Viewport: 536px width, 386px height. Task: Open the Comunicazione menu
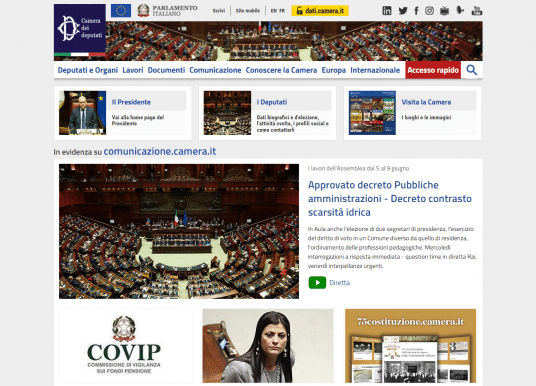coord(215,70)
